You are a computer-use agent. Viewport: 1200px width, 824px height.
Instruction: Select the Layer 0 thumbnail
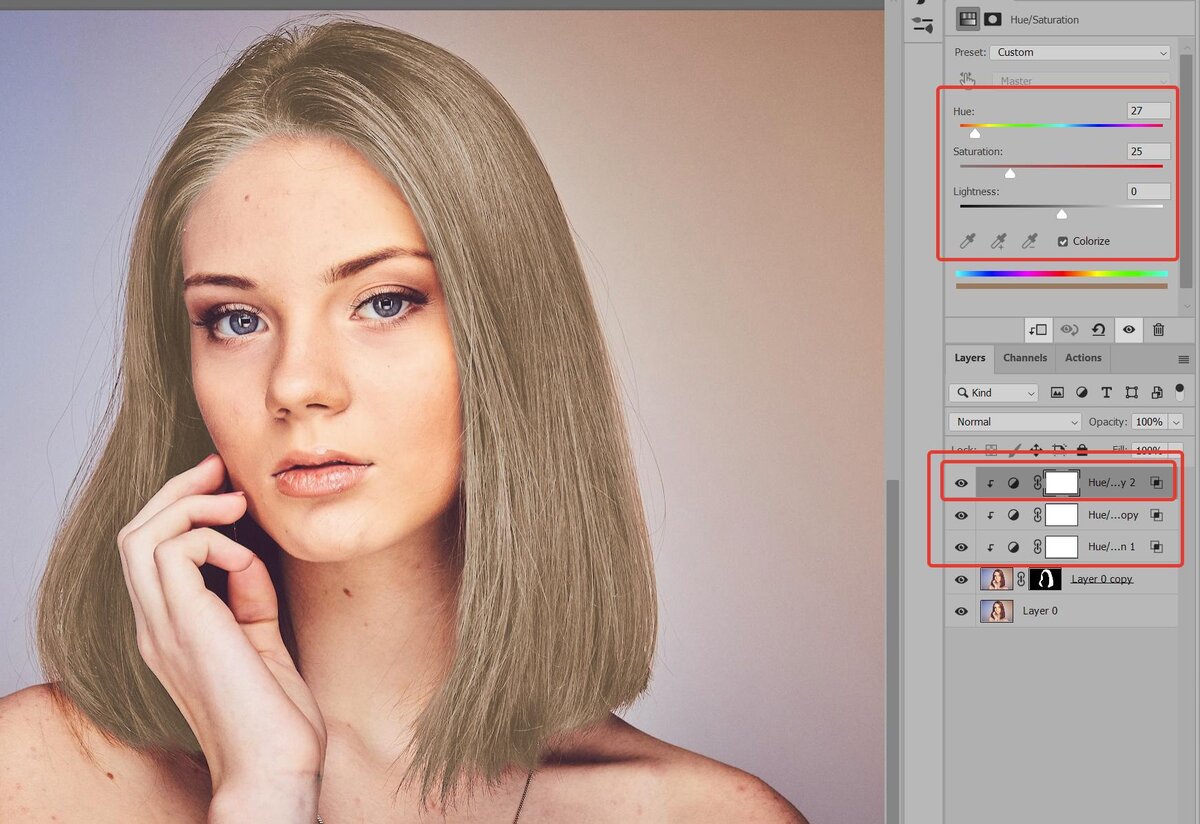click(x=996, y=610)
